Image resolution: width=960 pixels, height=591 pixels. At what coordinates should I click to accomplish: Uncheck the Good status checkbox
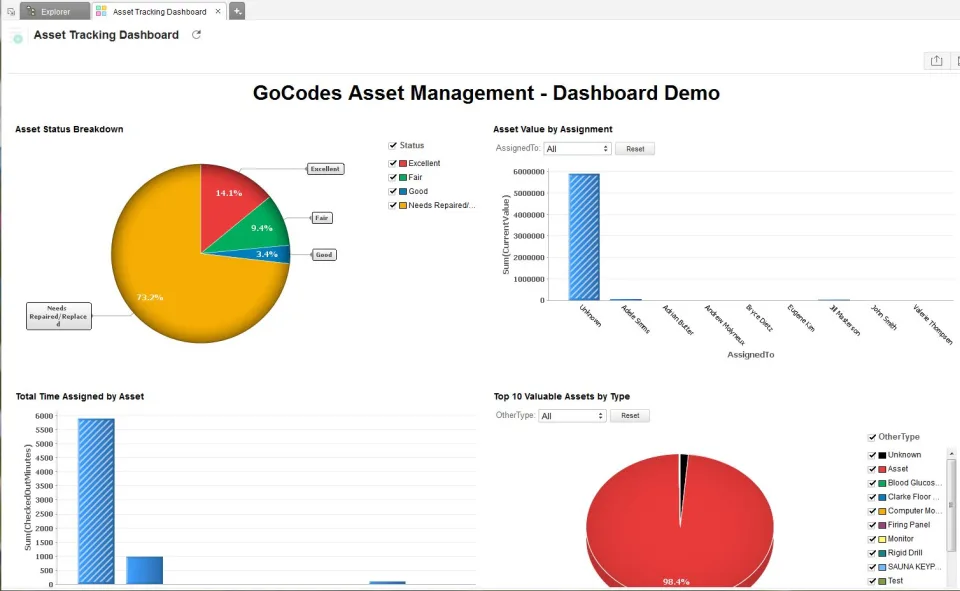392,192
